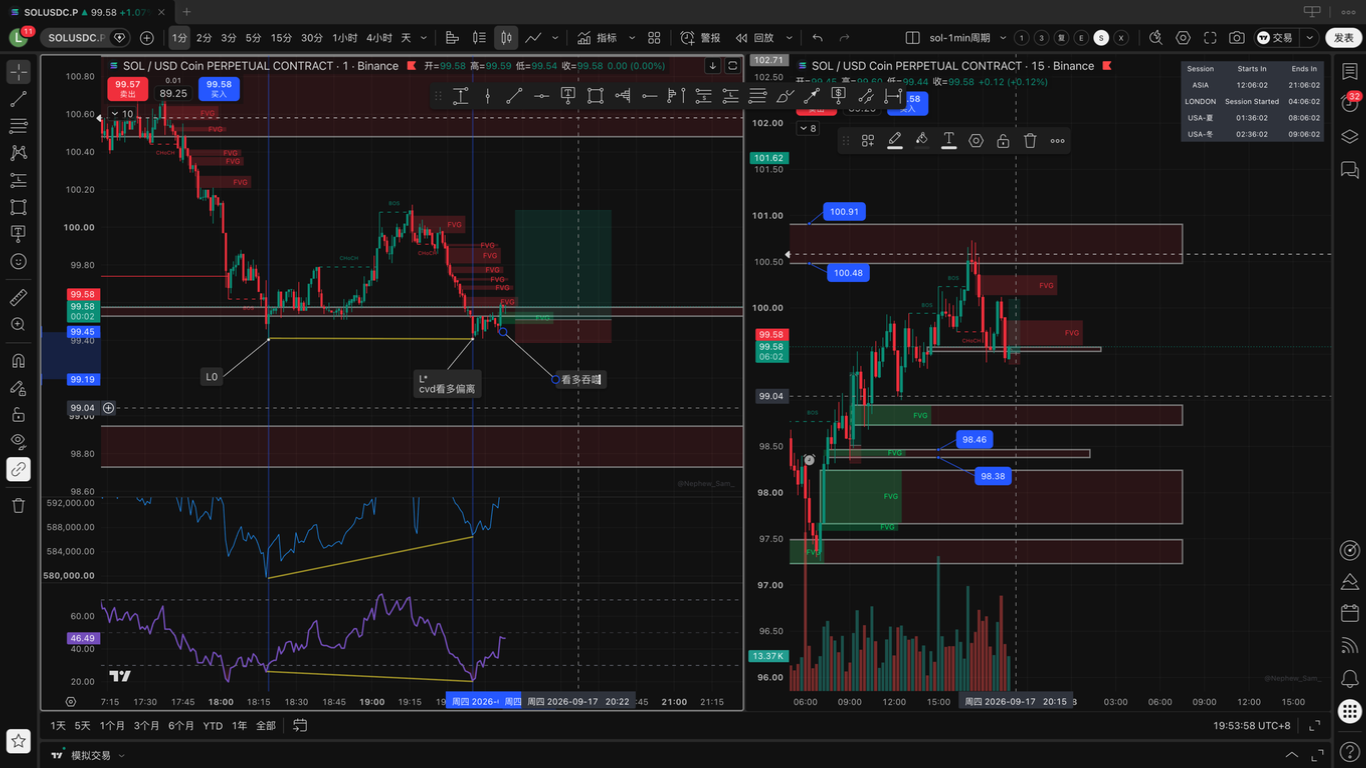
Task: Toggle lock all drawings in left sidebar
Action: coord(18,415)
